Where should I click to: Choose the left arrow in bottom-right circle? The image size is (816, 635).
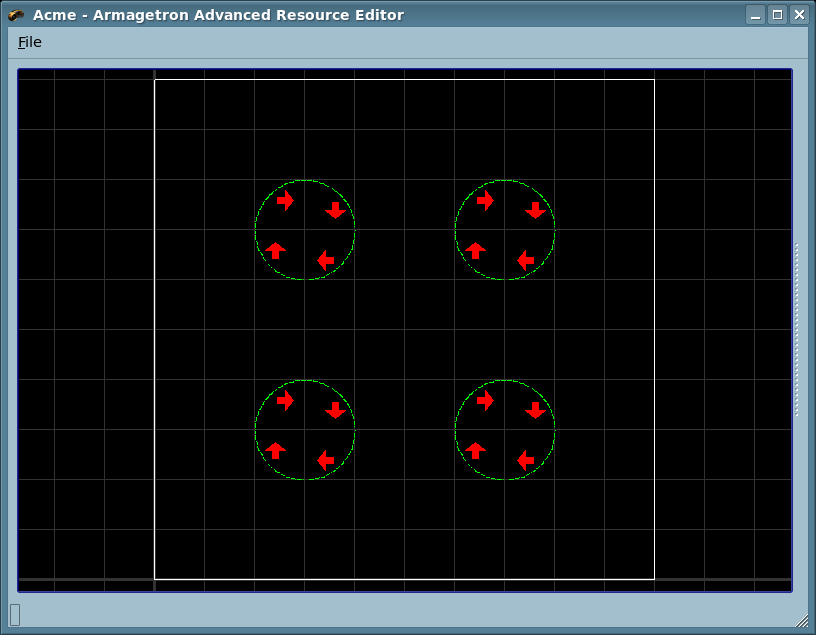point(526,460)
